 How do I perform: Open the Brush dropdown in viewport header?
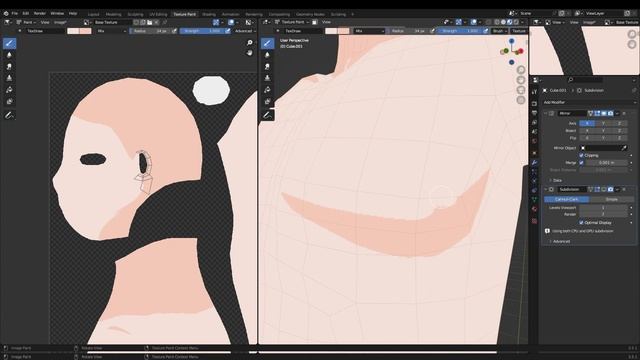tap(499, 31)
